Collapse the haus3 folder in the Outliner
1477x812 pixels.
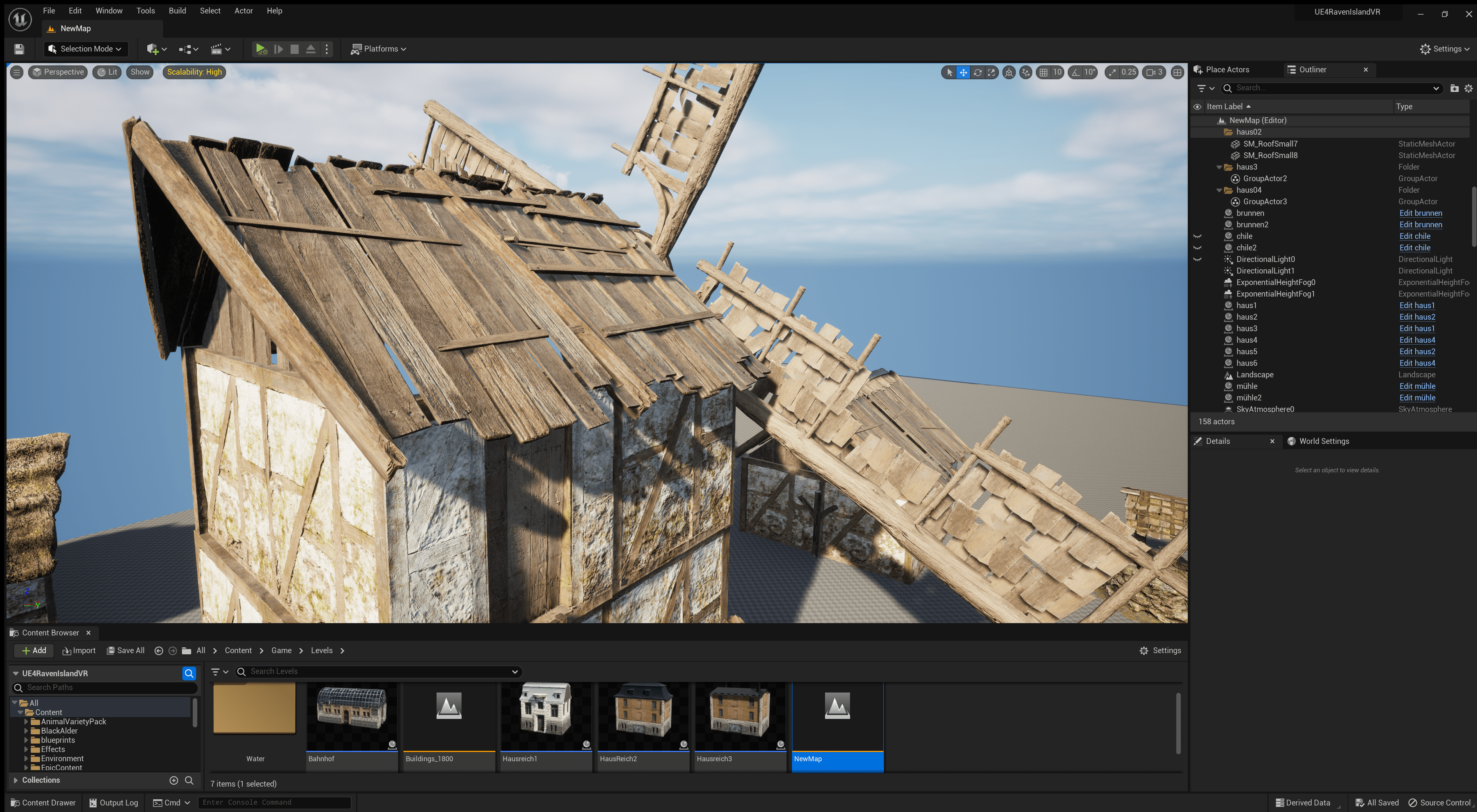(x=1219, y=167)
